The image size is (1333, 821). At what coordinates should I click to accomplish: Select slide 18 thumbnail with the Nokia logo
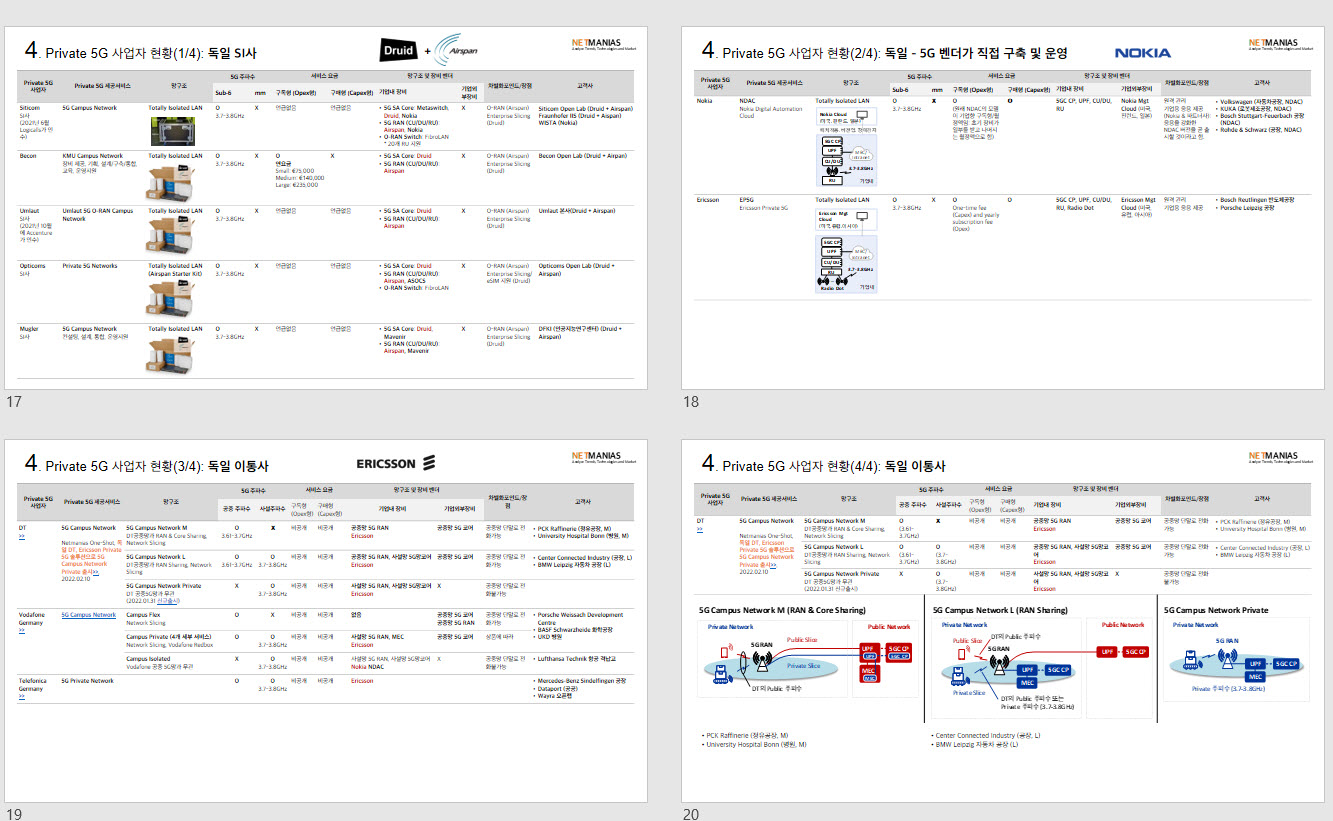coord(1001,207)
